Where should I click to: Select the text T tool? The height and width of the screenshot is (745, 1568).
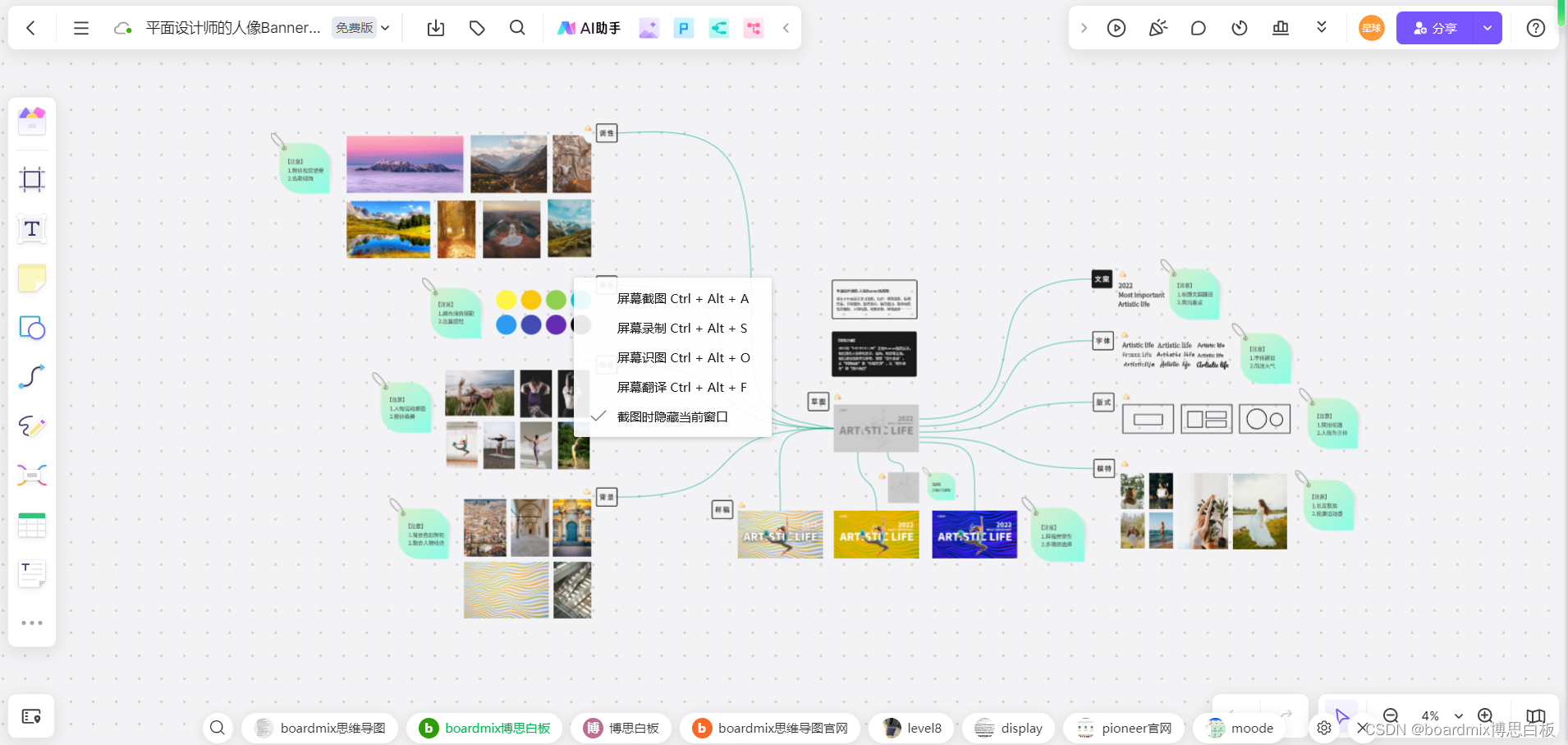(32, 229)
